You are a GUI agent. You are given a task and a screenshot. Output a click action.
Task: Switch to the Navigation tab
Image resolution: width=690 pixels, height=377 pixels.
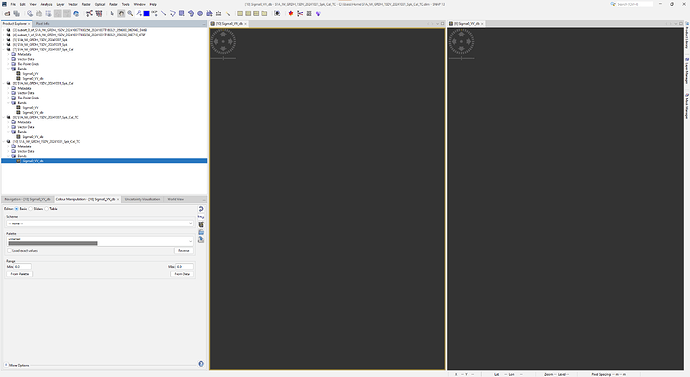pyautogui.click(x=27, y=199)
